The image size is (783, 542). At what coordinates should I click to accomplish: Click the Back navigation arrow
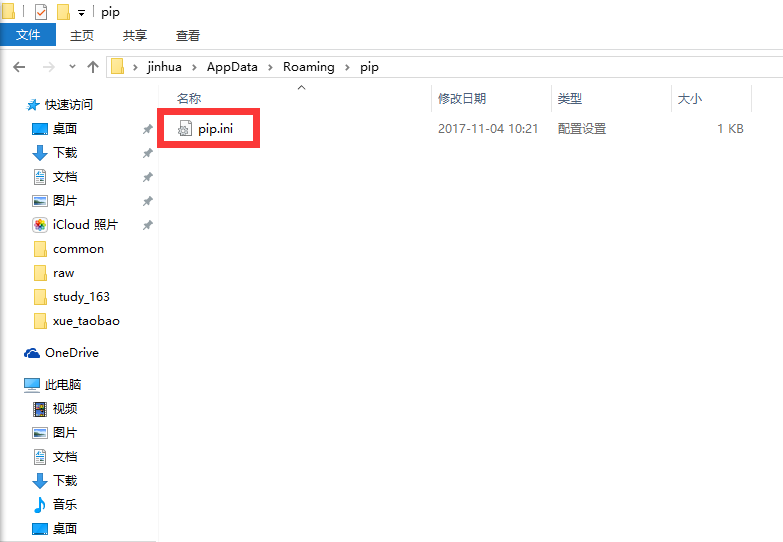19,67
